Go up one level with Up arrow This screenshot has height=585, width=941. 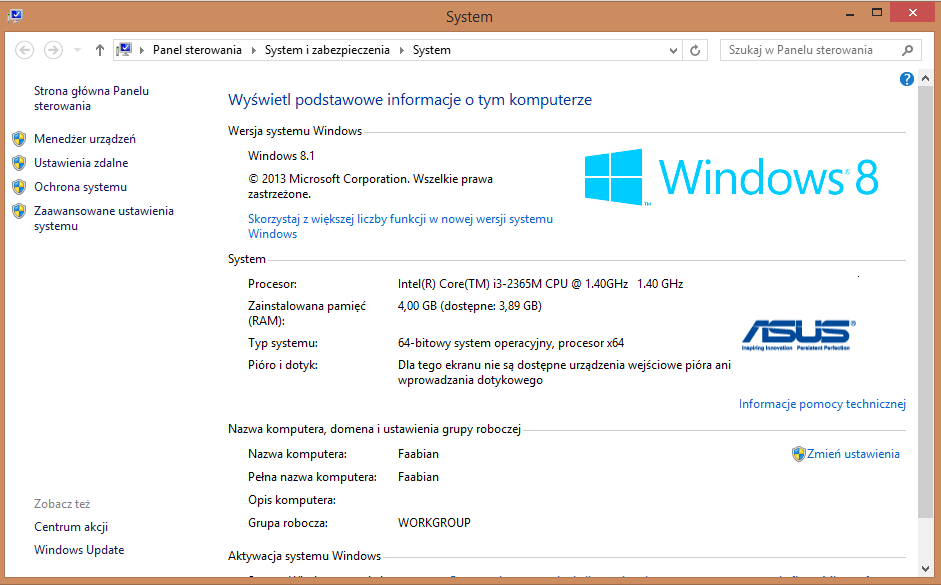[x=100, y=50]
